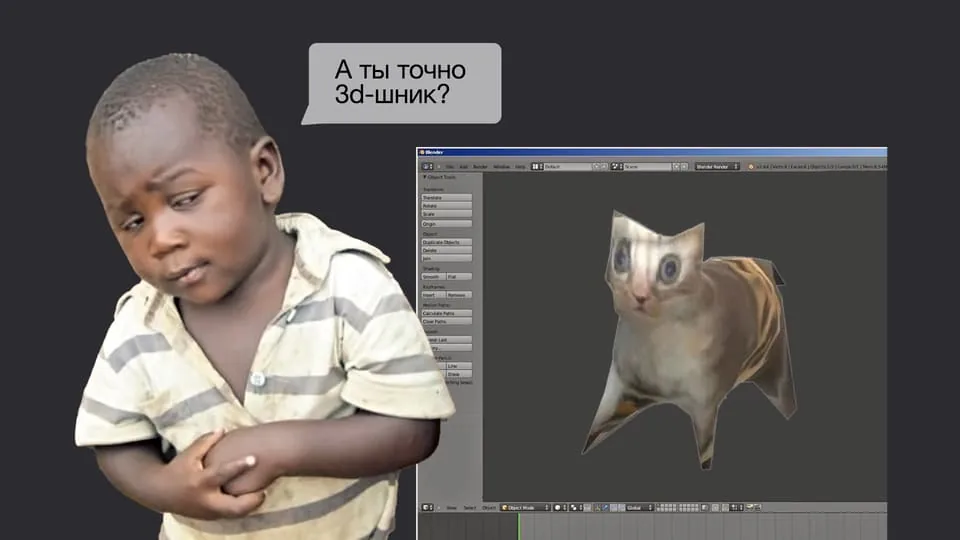This screenshot has width=960, height=540.
Task: Open the viewport shading sphere icon
Action: click(558, 508)
